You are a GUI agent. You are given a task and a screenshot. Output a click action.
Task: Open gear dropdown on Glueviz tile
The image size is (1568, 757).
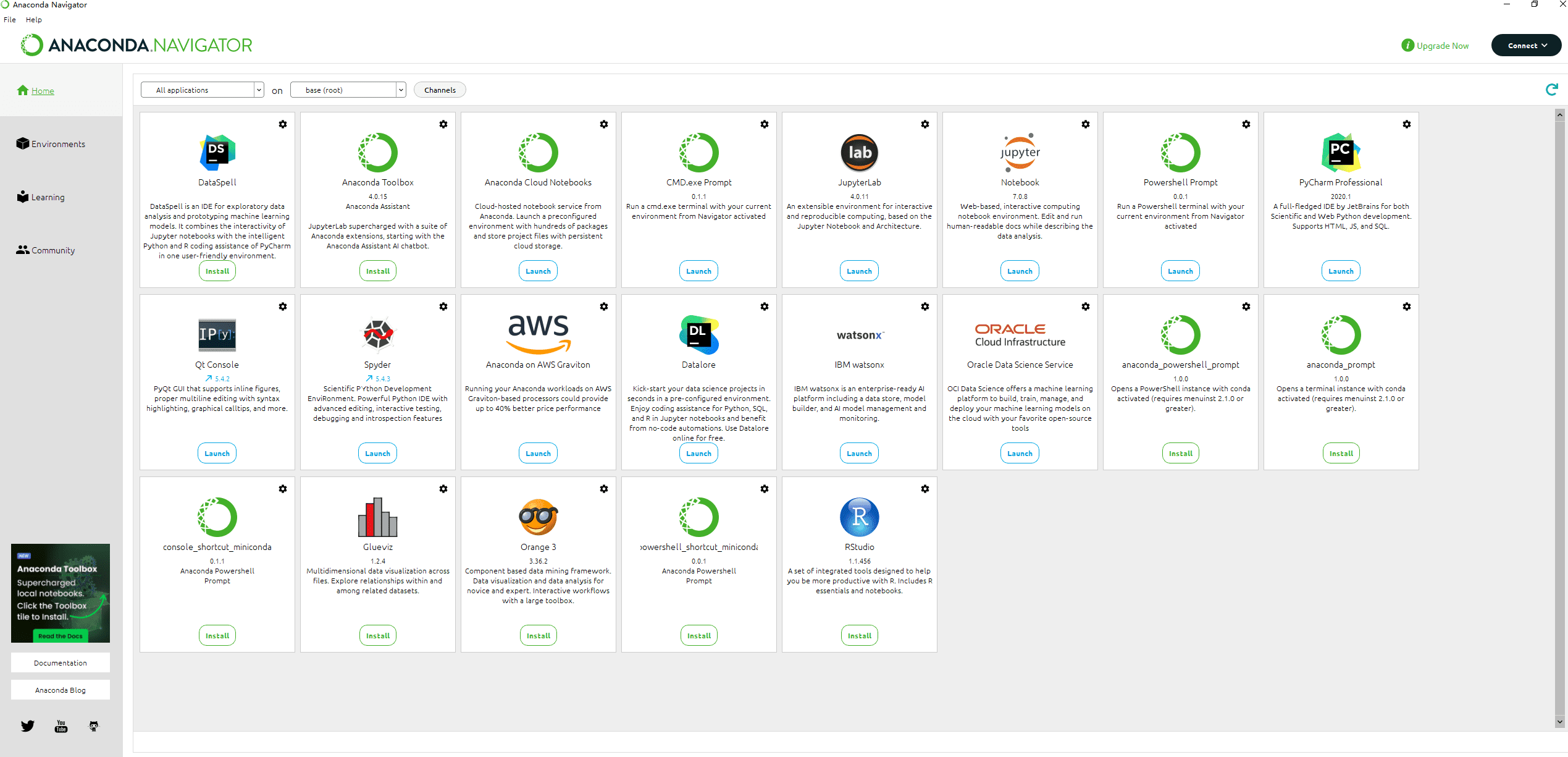(443, 489)
